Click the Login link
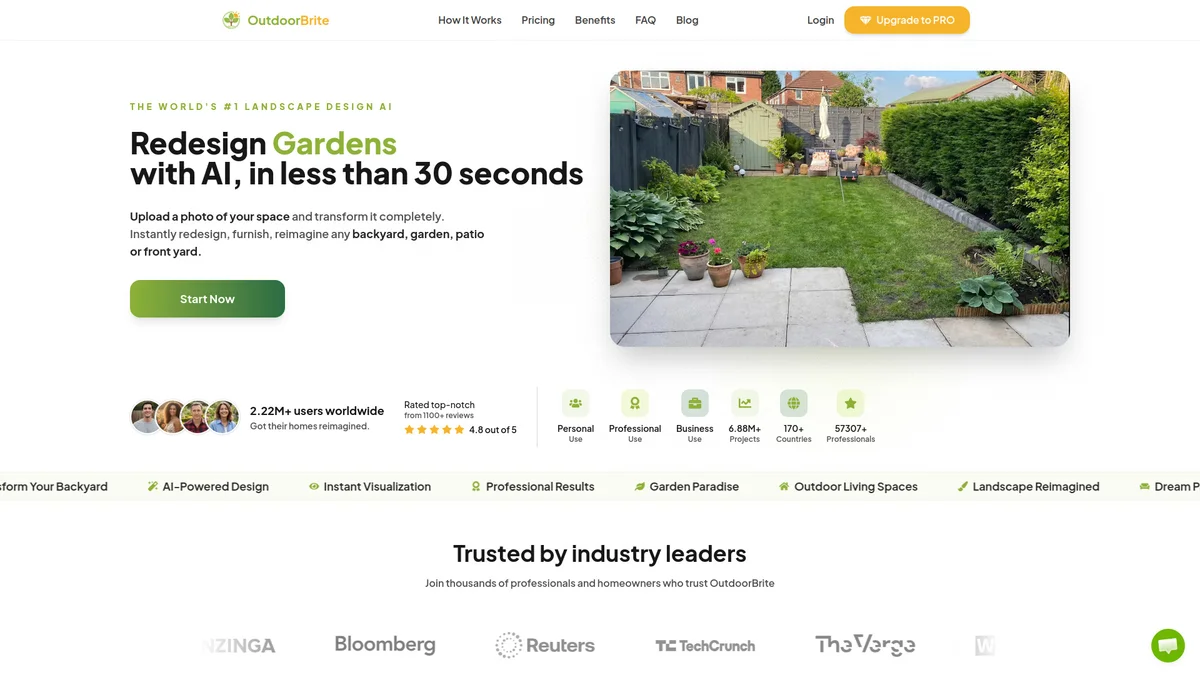 [821, 20]
